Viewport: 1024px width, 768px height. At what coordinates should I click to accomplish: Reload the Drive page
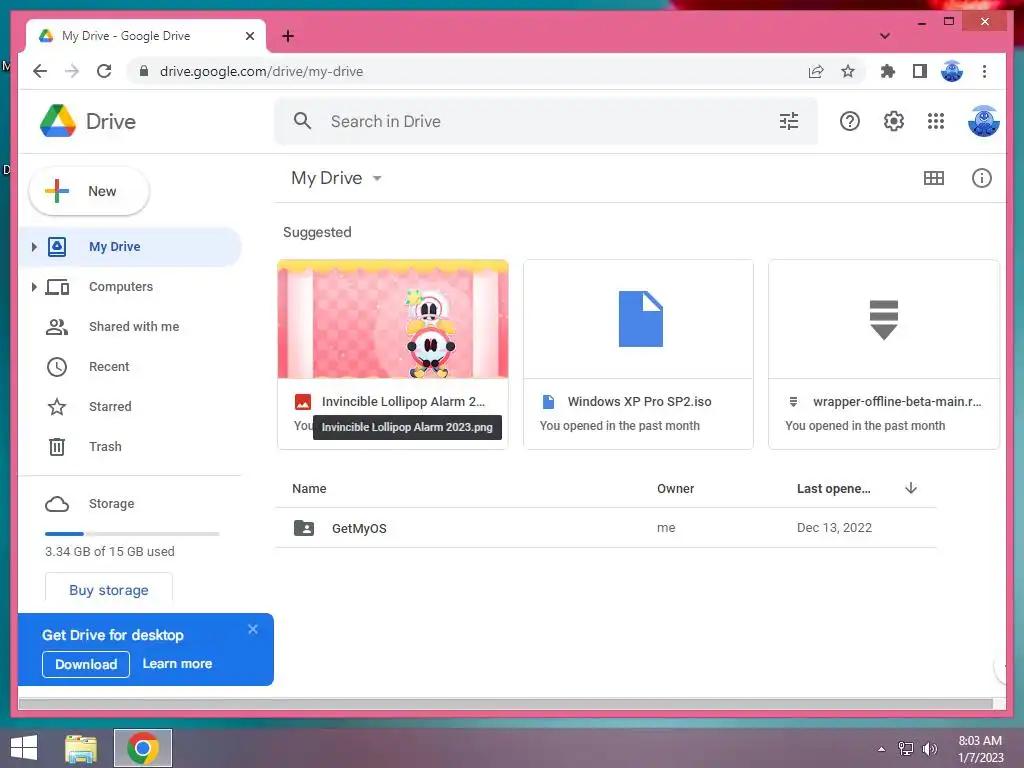pyautogui.click(x=104, y=71)
